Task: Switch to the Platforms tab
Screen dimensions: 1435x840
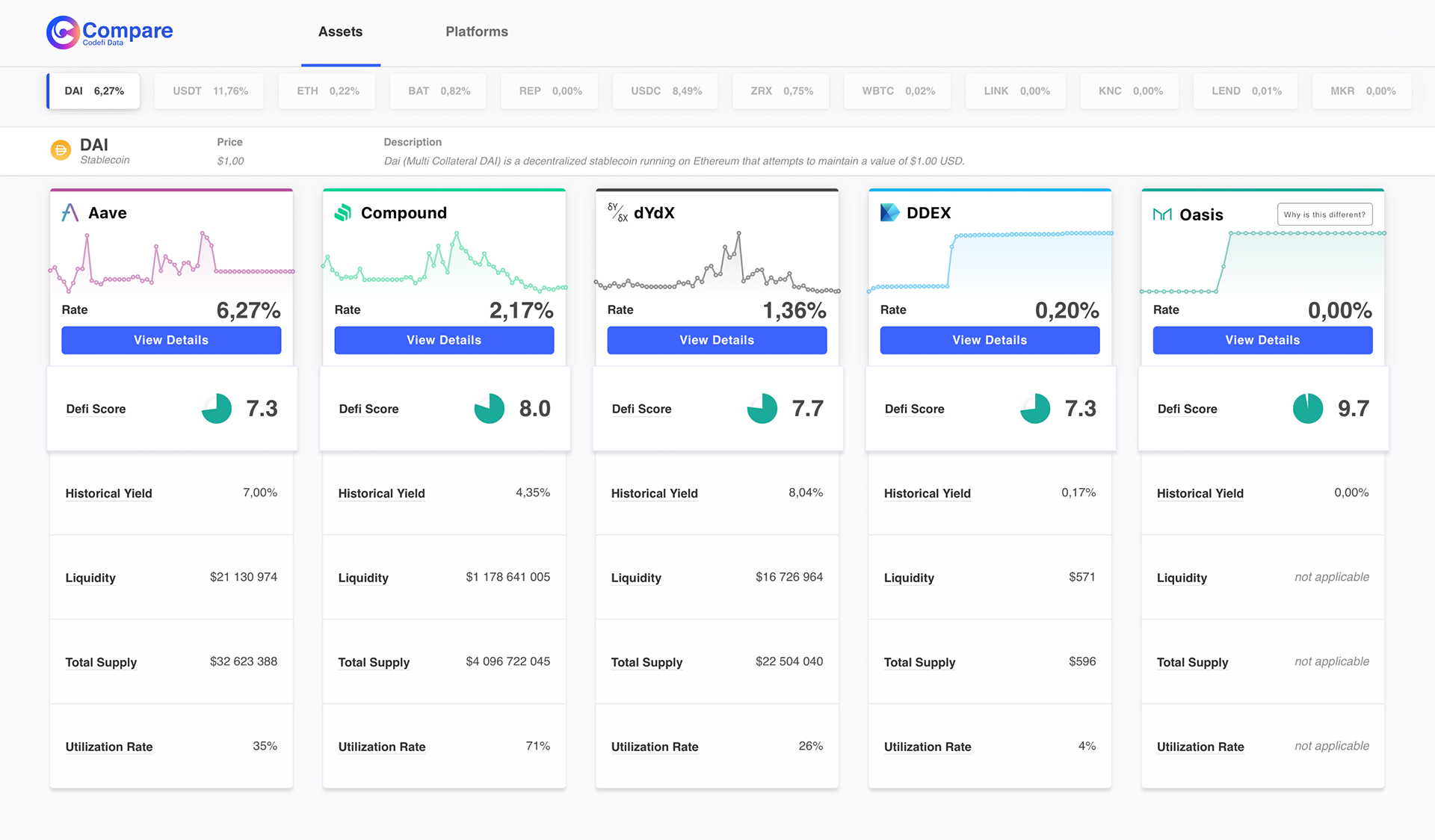Action: (x=476, y=32)
